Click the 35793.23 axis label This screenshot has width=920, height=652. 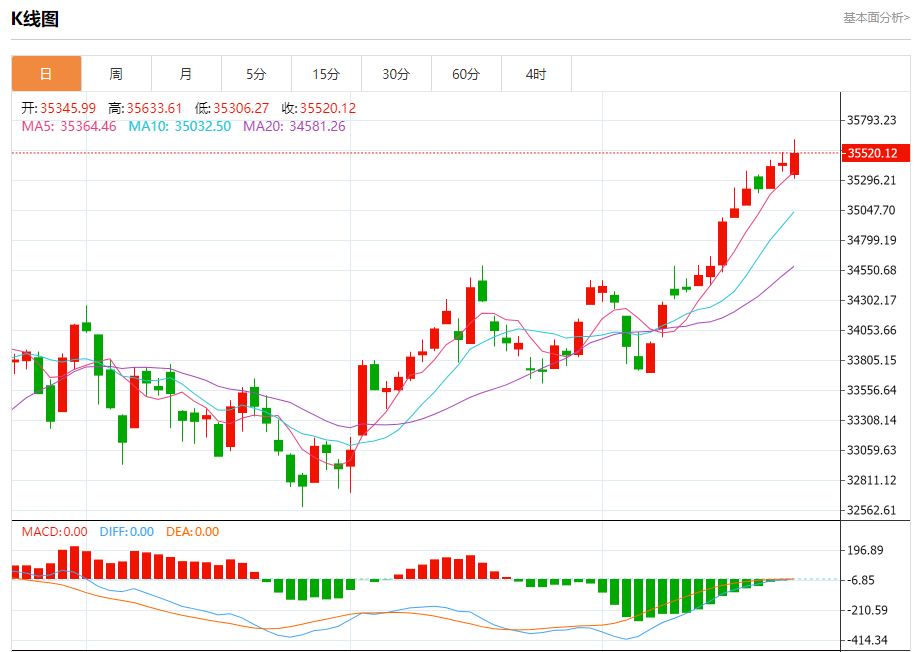click(871, 120)
